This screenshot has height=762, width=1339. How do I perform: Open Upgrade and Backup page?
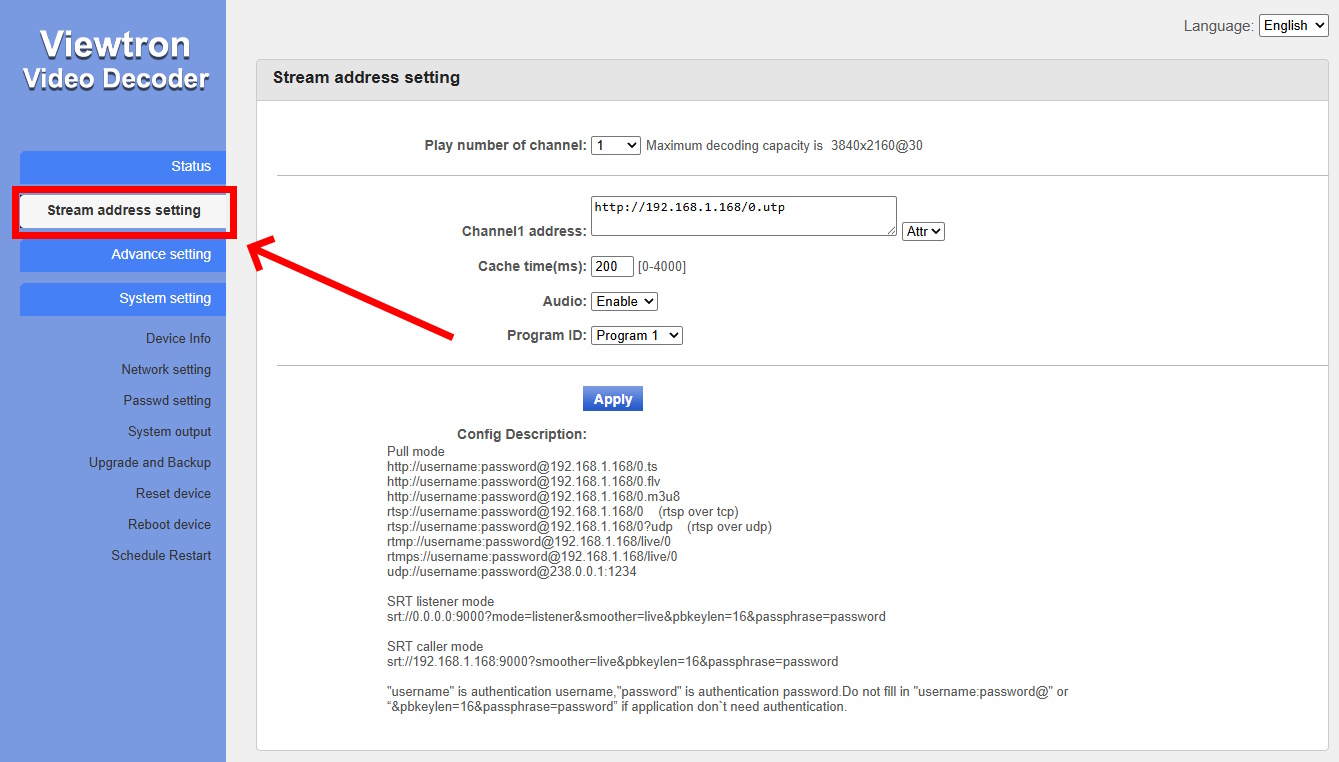(150, 462)
